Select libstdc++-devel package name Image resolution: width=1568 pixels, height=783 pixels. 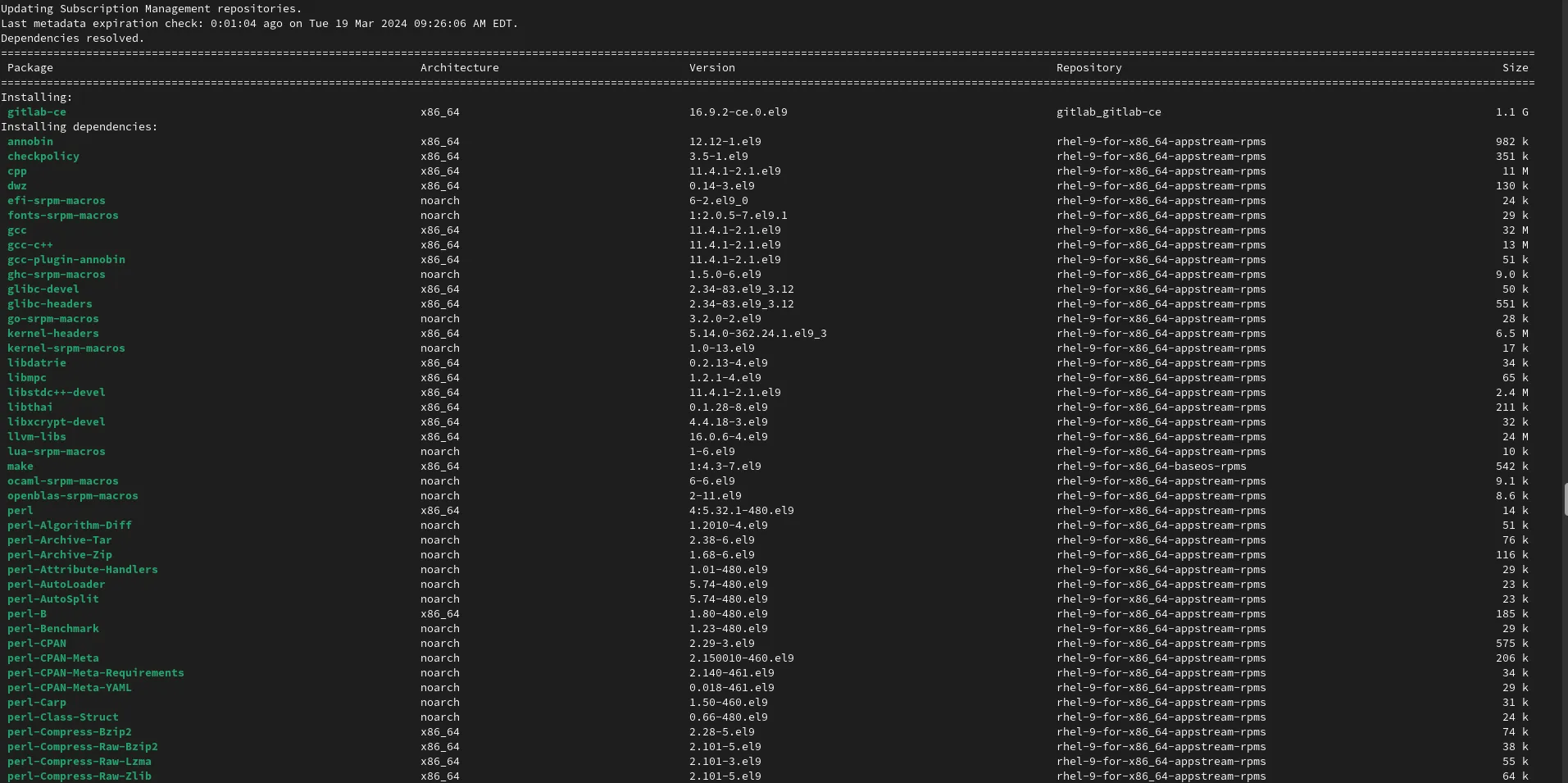57,393
